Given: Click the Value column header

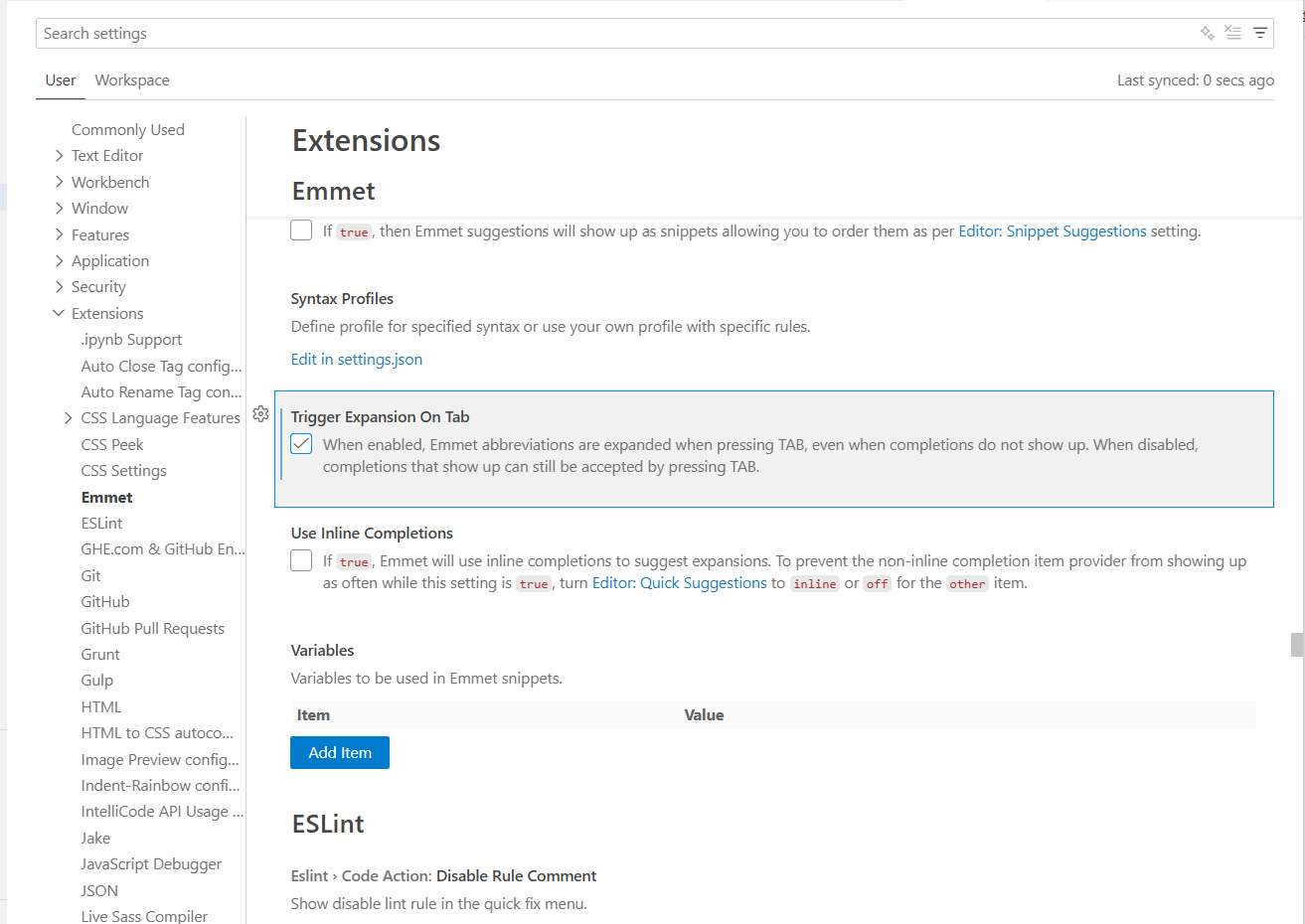Looking at the screenshot, I should coord(704,714).
